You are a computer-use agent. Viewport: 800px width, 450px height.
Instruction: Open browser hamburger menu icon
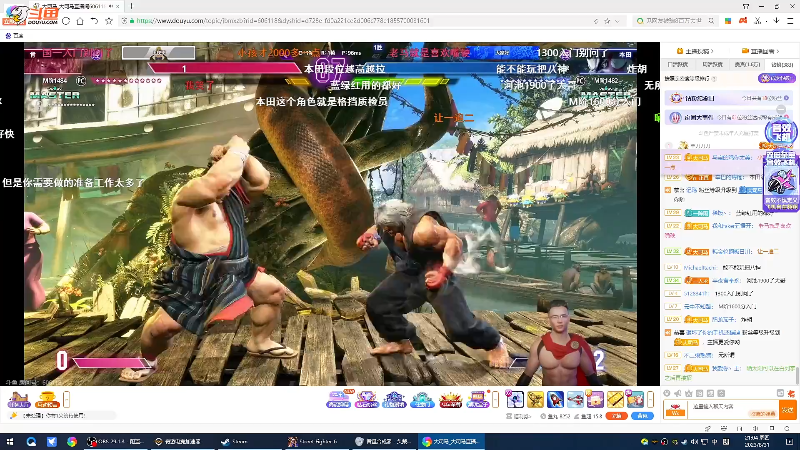click(x=790, y=21)
